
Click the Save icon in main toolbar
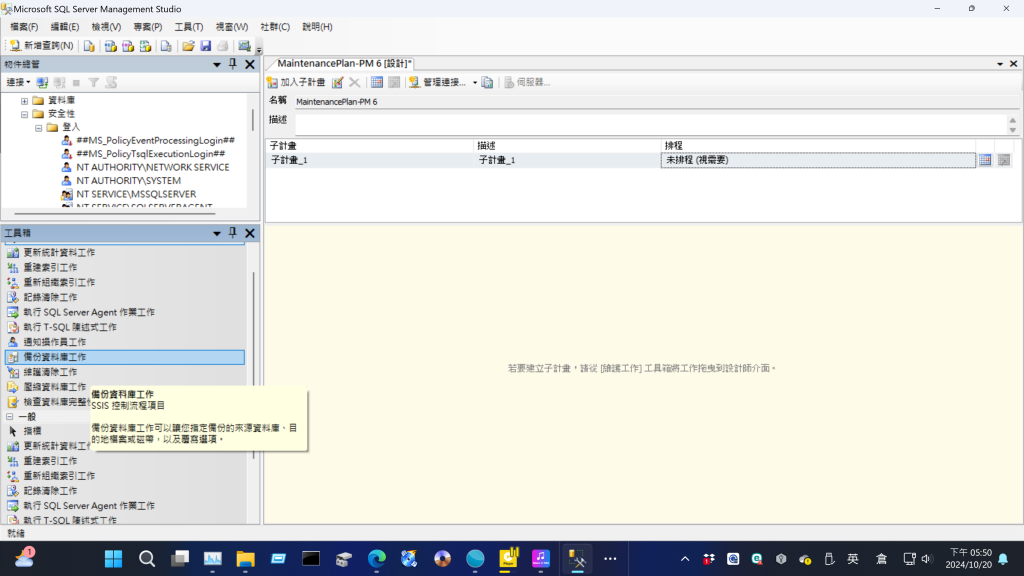[205, 46]
